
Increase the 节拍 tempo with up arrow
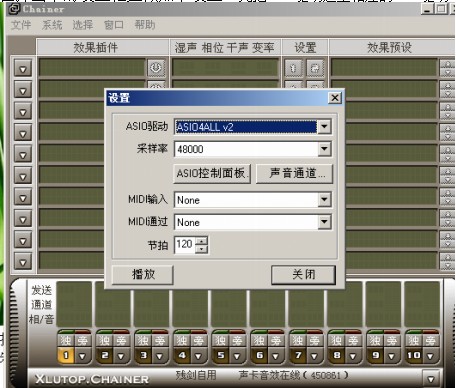click(201, 241)
